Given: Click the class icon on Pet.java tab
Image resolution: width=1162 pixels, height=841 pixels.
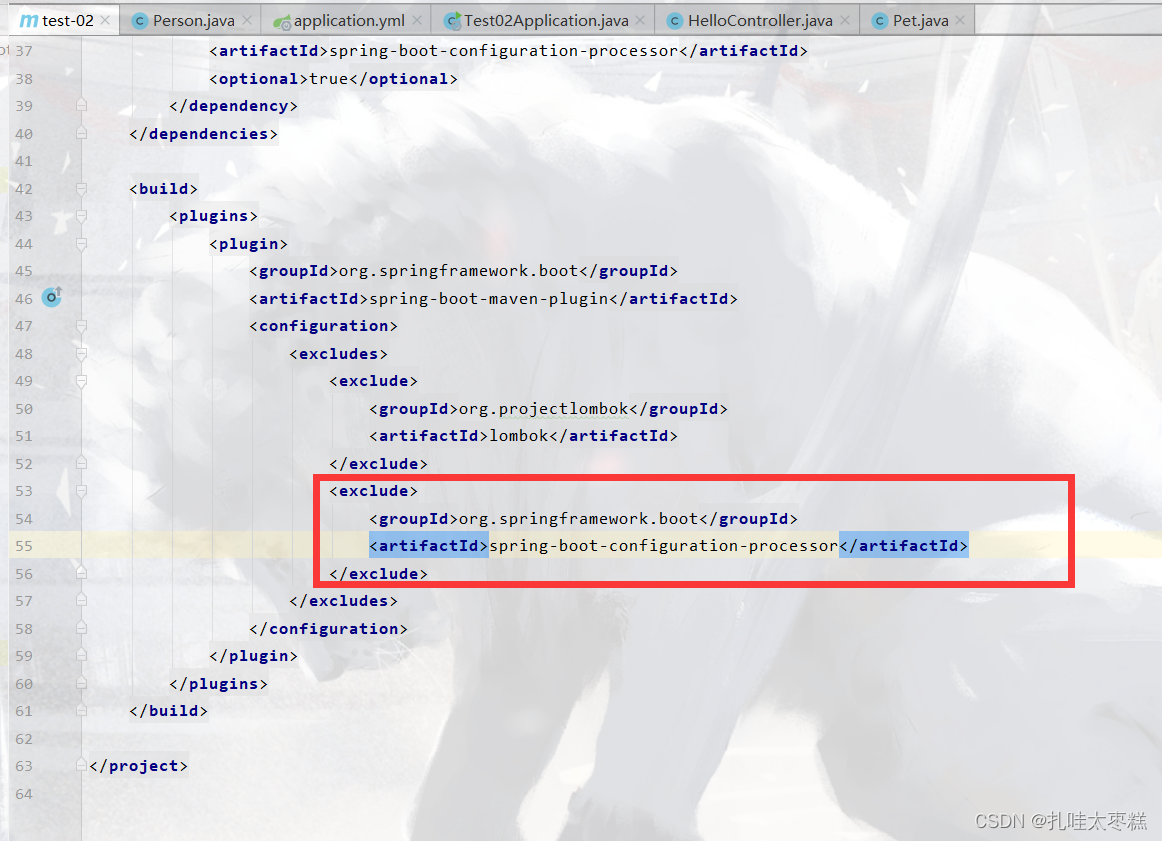Looking at the screenshot, I should click(879, 21).
